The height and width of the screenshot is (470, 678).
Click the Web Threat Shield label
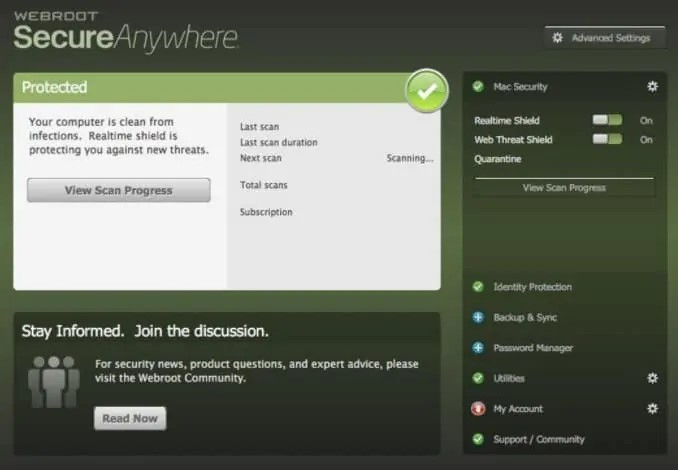click(513, 140)
